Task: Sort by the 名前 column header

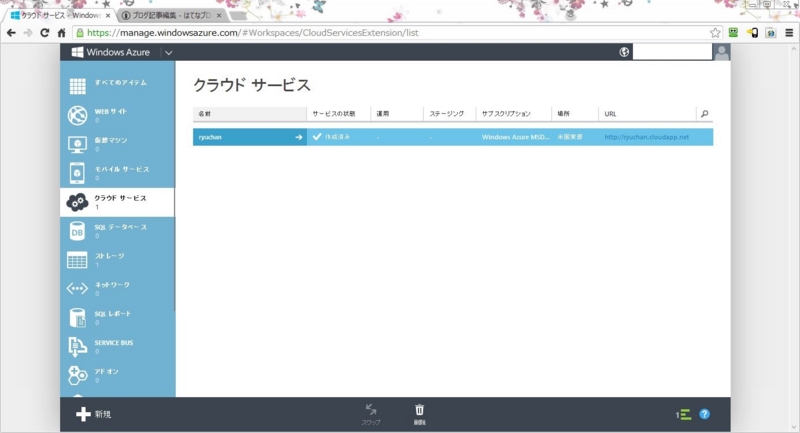Action: [x=249, y=114]
